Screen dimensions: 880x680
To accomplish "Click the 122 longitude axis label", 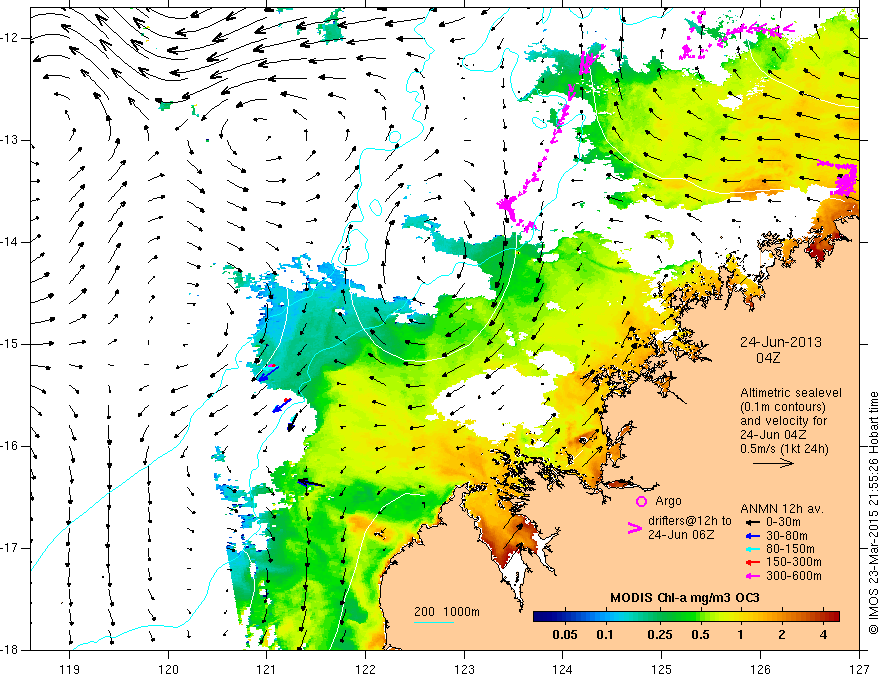I will coord(365,669).
